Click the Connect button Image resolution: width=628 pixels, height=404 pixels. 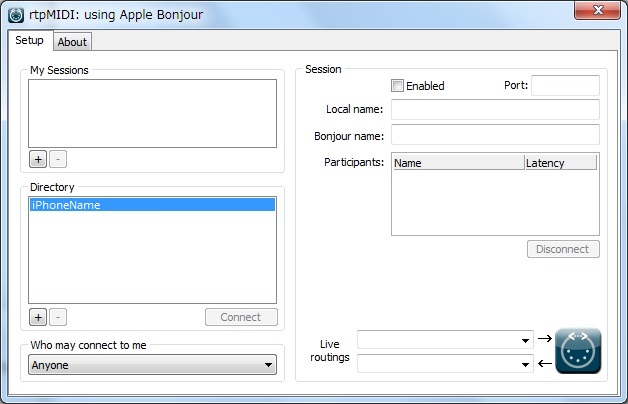click(241, 317)
